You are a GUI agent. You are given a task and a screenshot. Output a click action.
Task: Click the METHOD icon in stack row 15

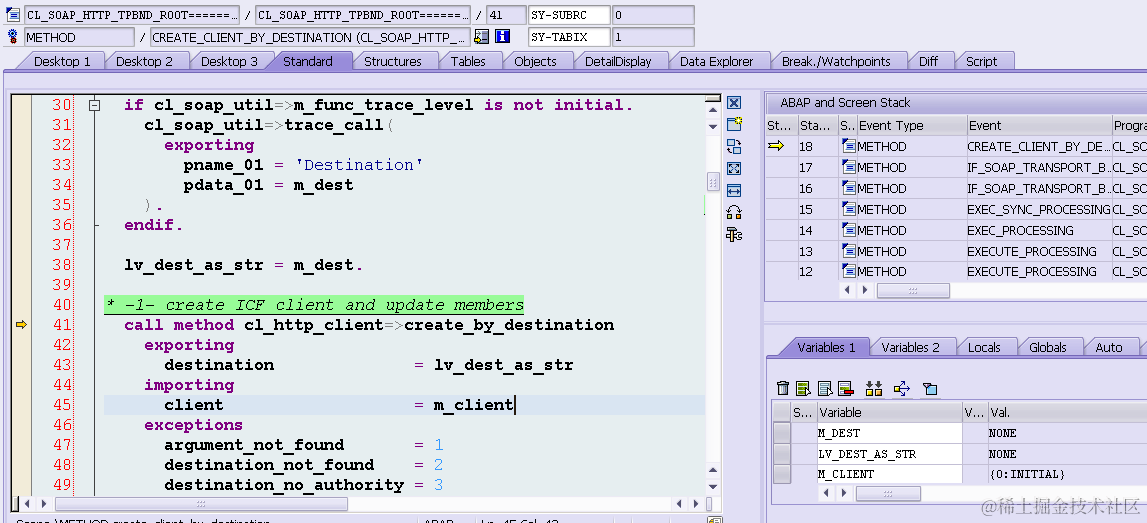[848, 209]
